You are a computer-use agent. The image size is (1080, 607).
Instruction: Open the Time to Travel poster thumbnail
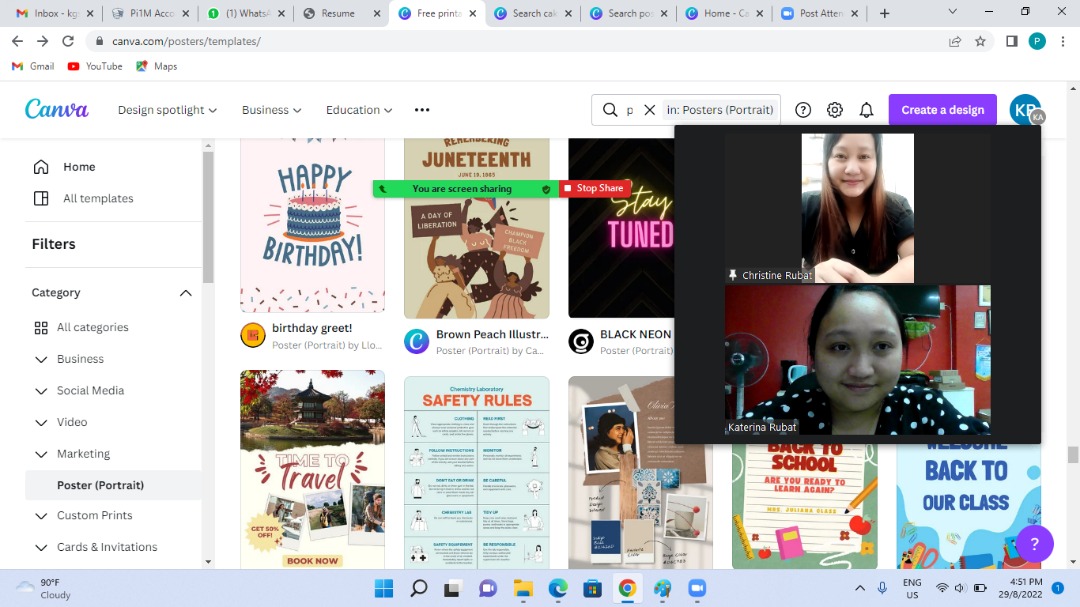tap(312, 470)
